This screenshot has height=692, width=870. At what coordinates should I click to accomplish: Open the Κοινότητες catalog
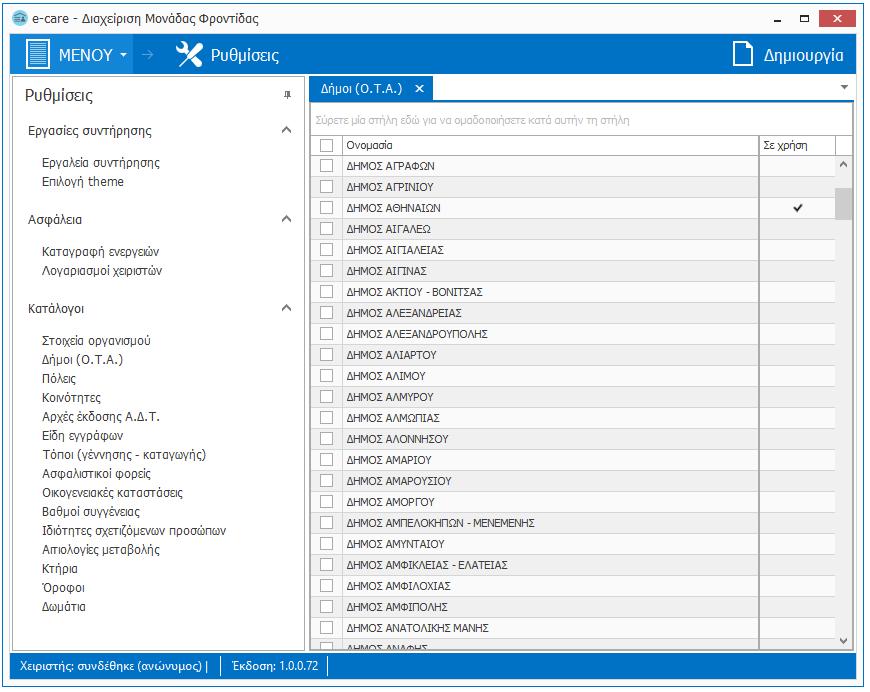[72, 397]
